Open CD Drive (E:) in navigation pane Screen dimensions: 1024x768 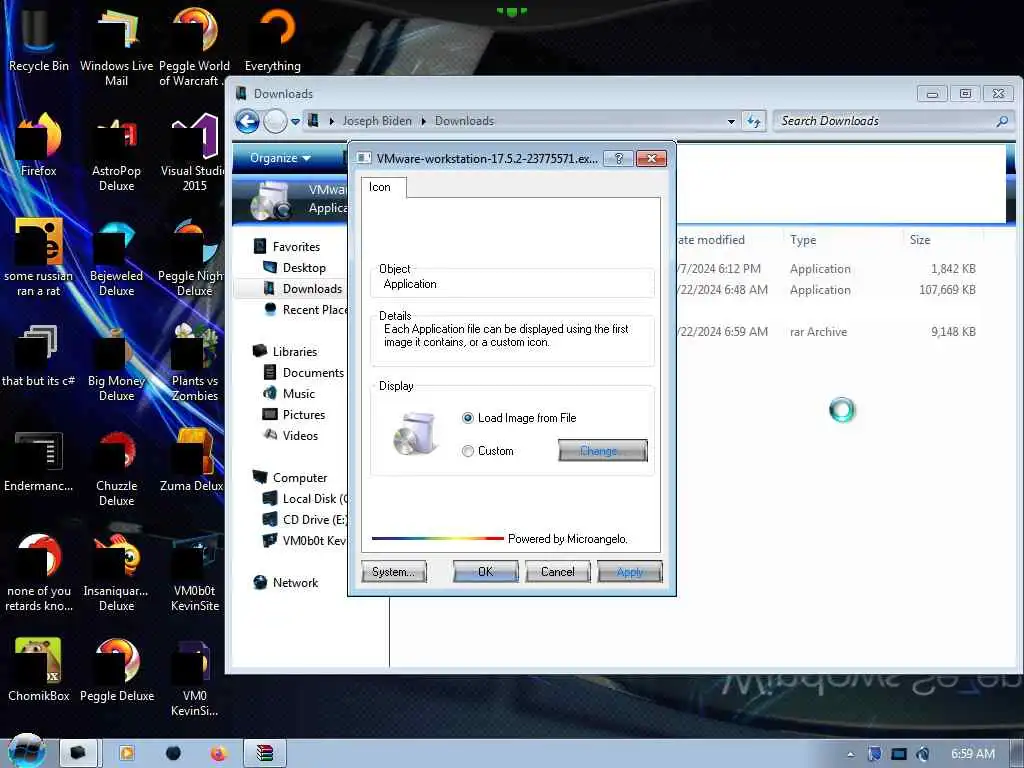pos(305,520)
